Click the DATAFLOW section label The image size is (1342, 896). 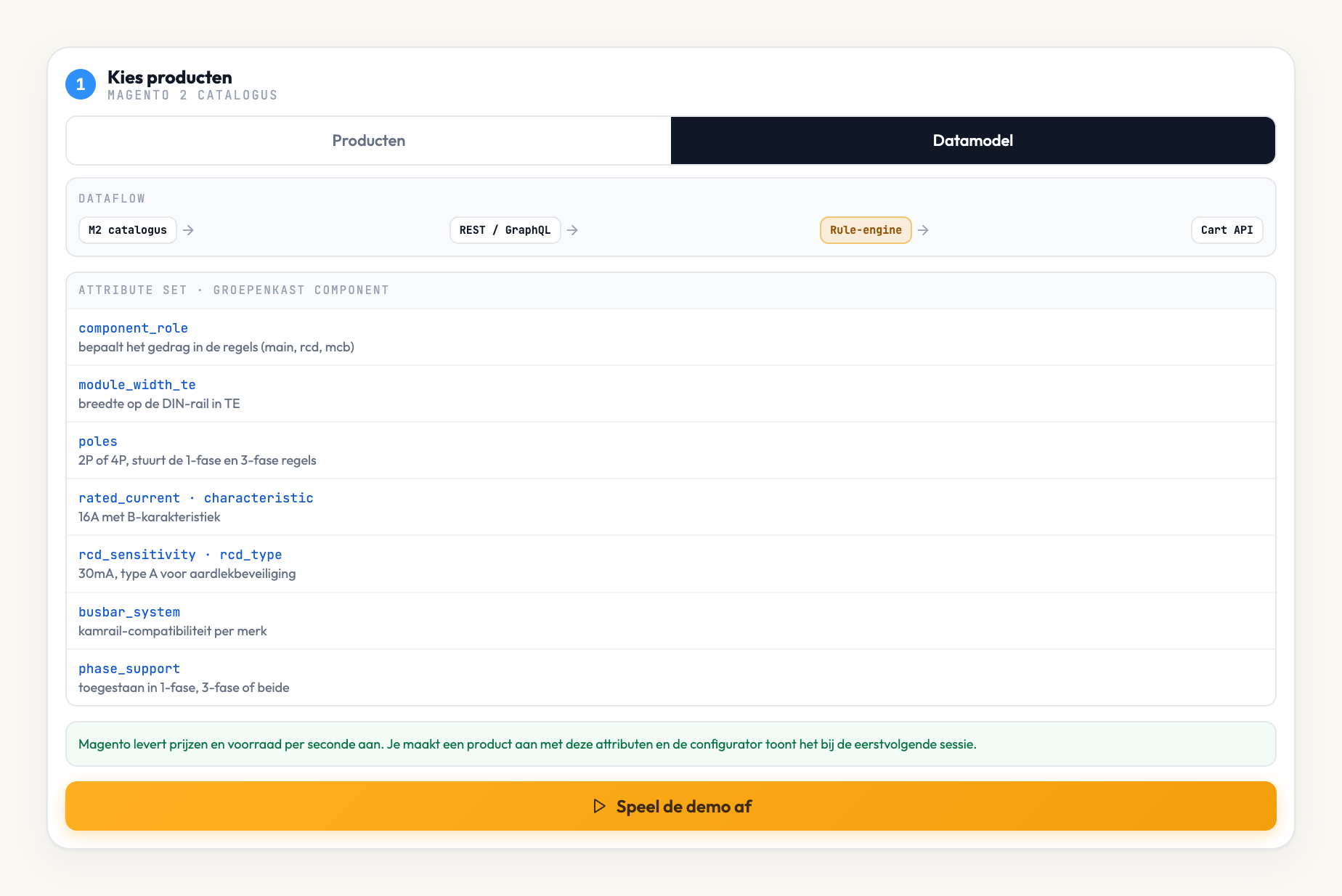pyautogui.click(x=112, y=198)
